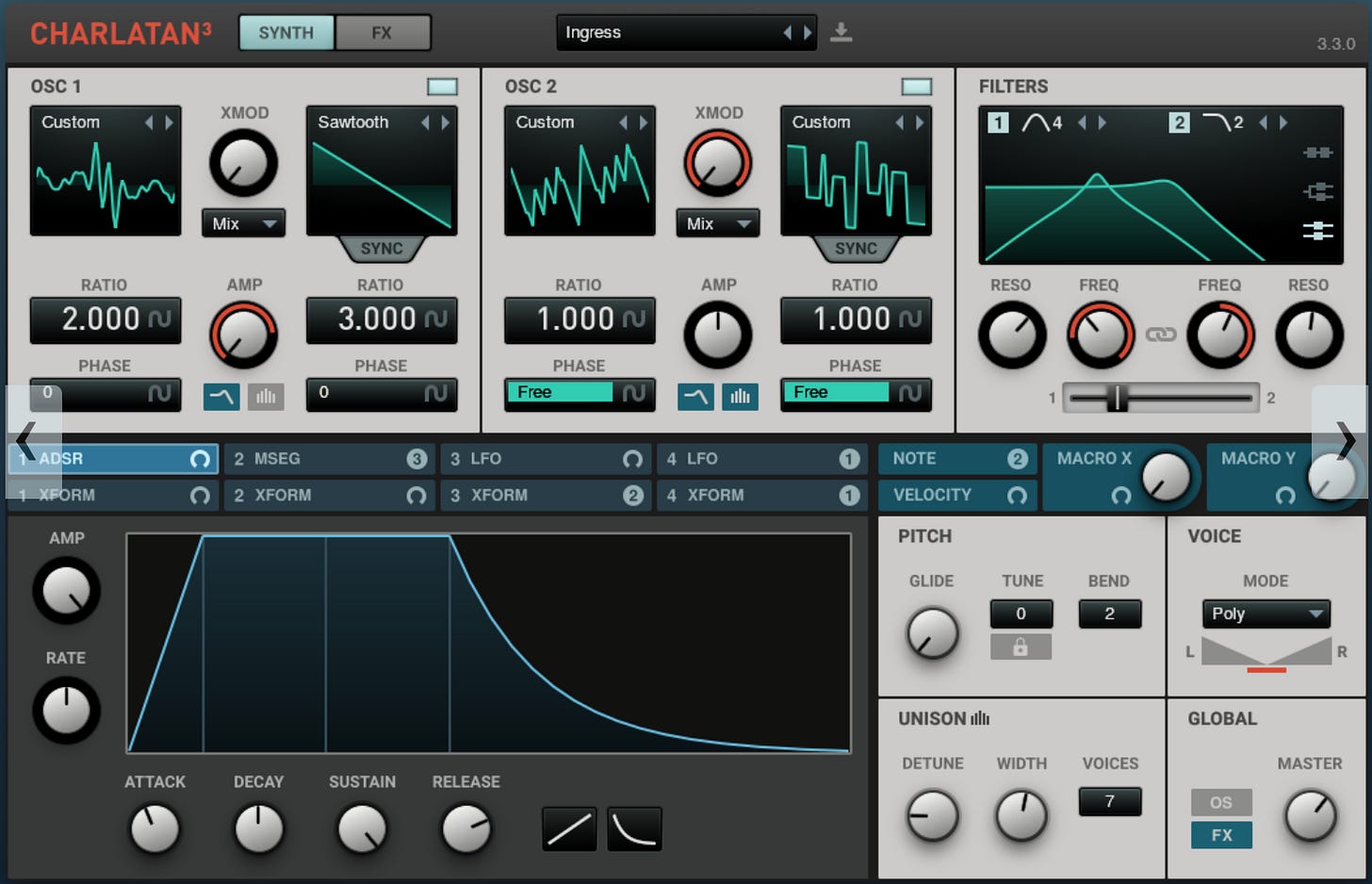
Task: Click filter 2 type next arrow
Action: [x=1282, y=123]
